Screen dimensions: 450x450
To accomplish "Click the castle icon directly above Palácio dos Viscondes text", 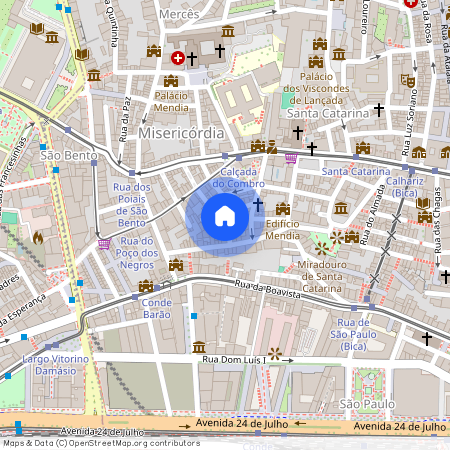I will (316, 62).
